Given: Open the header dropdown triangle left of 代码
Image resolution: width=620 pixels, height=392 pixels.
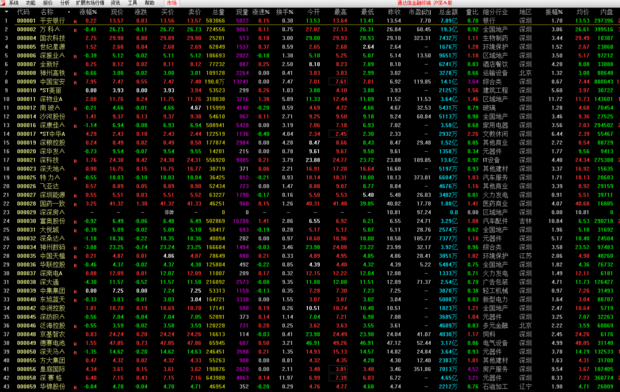Looking at the screenshot, I should click(6, 12).
